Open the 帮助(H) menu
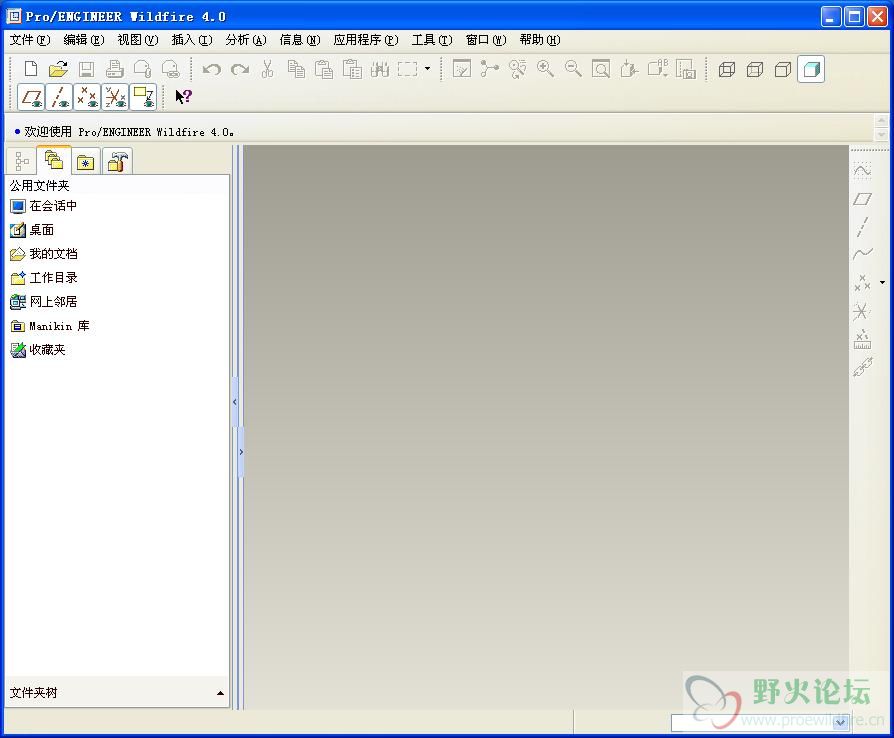The height and width of the screenshot is (738, 894). tap(539, 40)
